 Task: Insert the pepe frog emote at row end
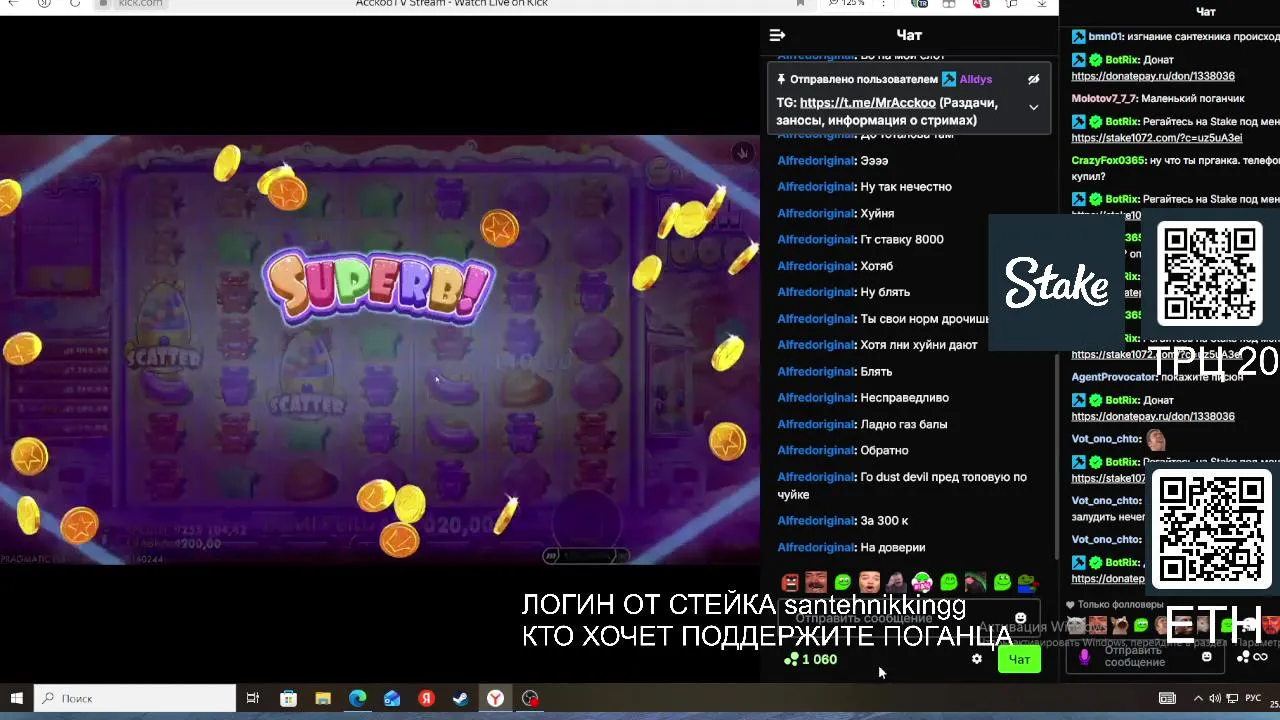[x=1028, y=582]
